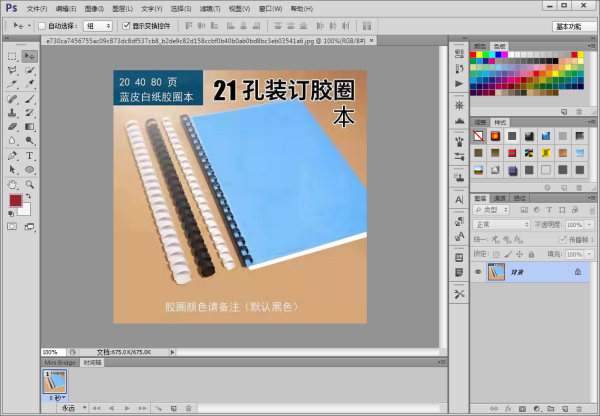
Task: Select the Move tool in toolbox
Action: click(x=30, y=56)
